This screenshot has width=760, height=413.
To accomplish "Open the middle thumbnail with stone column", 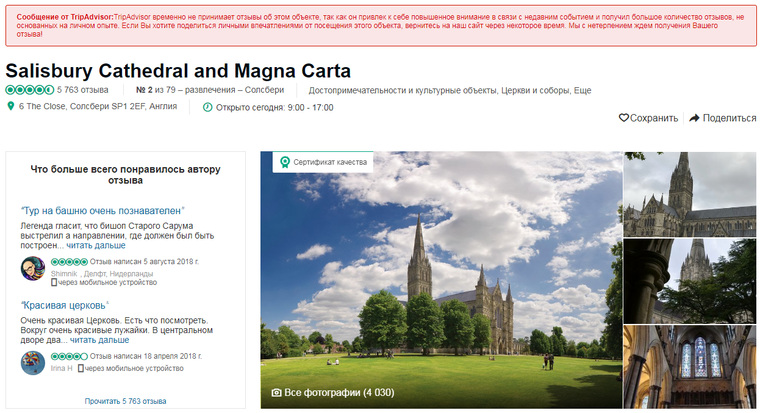I will (x=690, y=281).
